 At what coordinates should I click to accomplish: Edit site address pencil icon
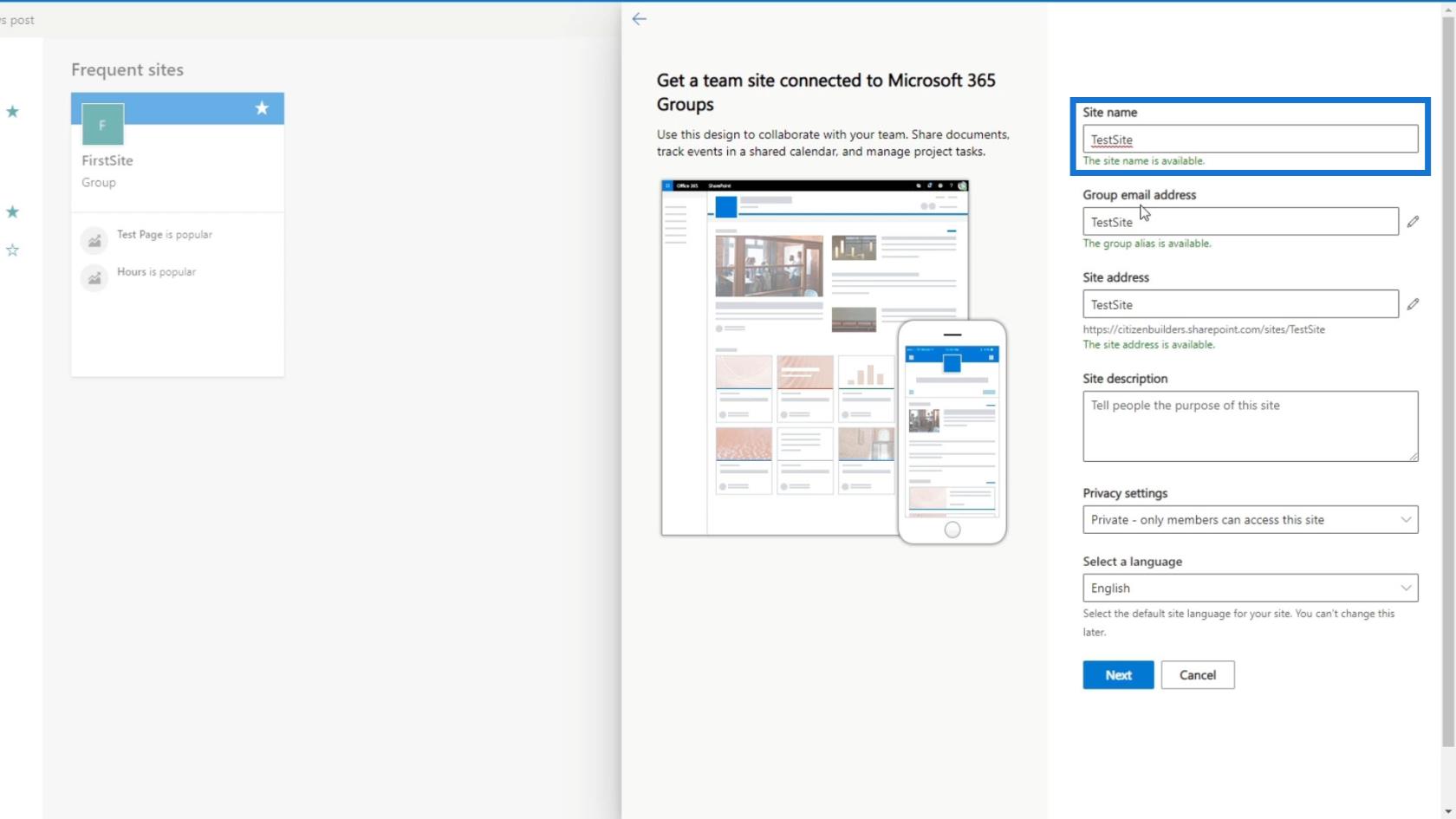coord(1413,304)
